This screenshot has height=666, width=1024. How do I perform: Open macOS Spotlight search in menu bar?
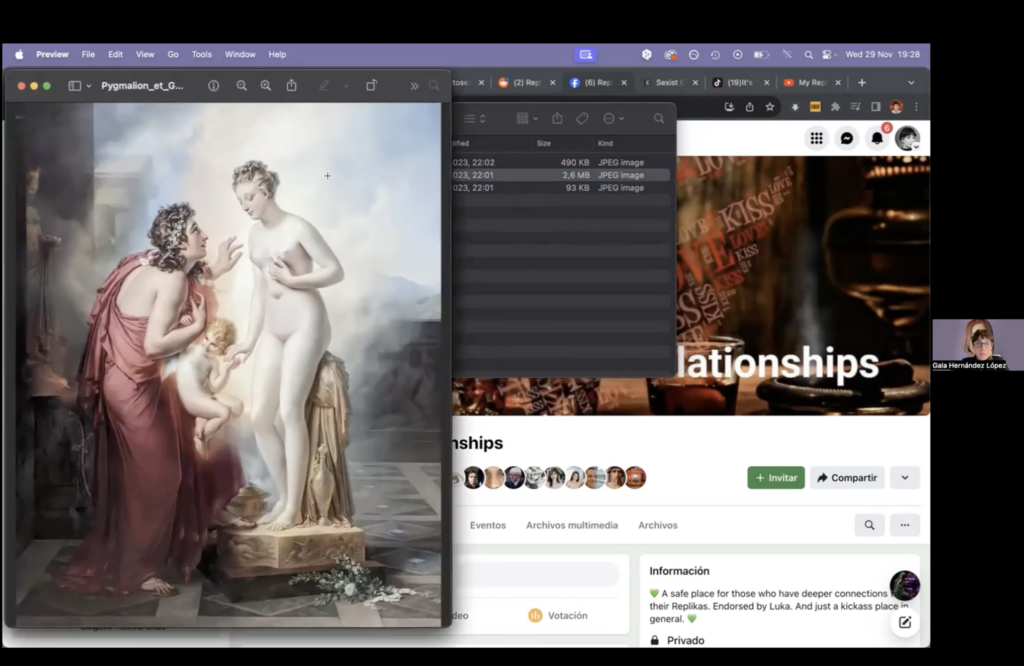(x=808, y=55)
